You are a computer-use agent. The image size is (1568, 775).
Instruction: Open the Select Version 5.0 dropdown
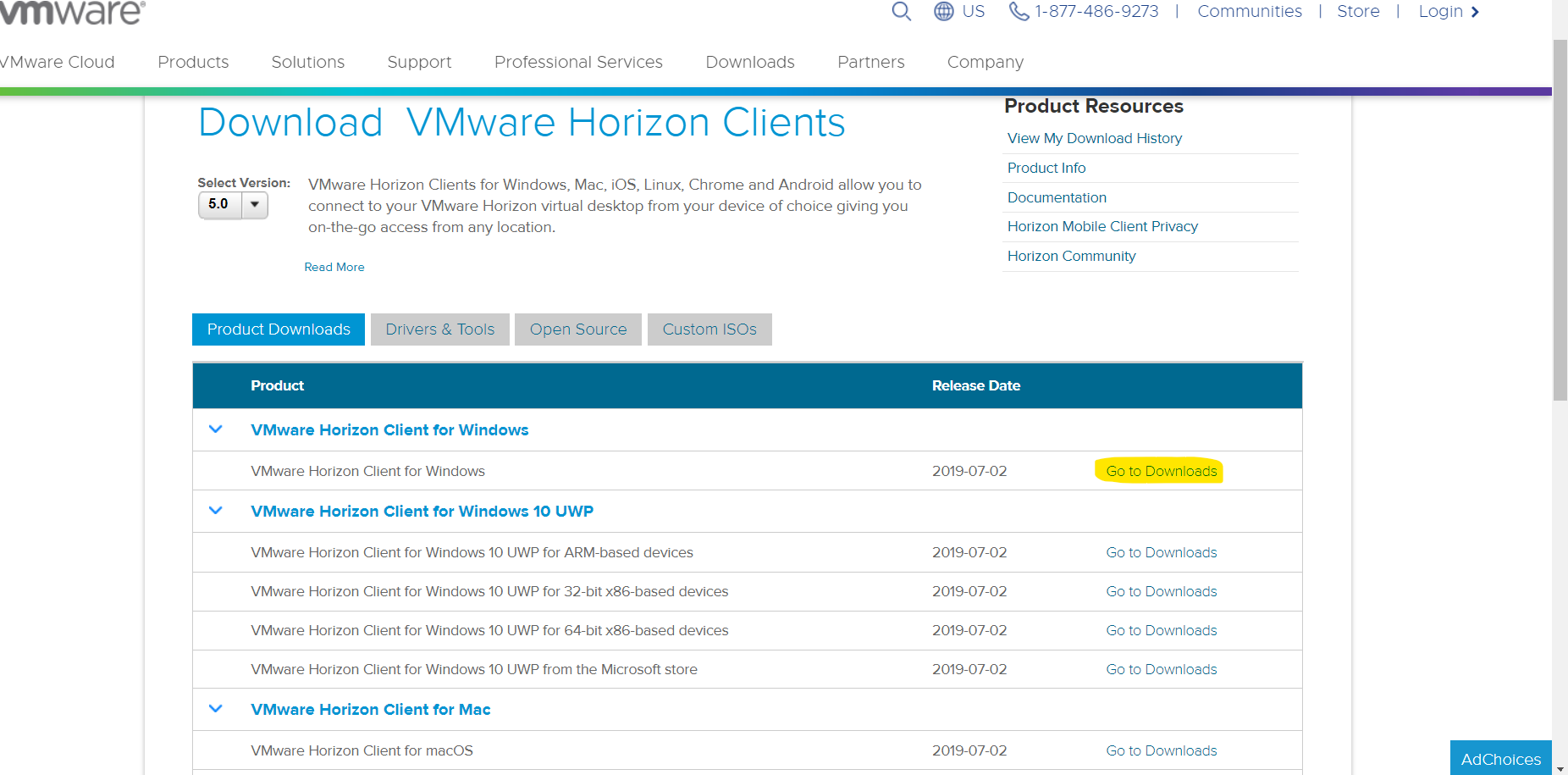coord(254,204)
